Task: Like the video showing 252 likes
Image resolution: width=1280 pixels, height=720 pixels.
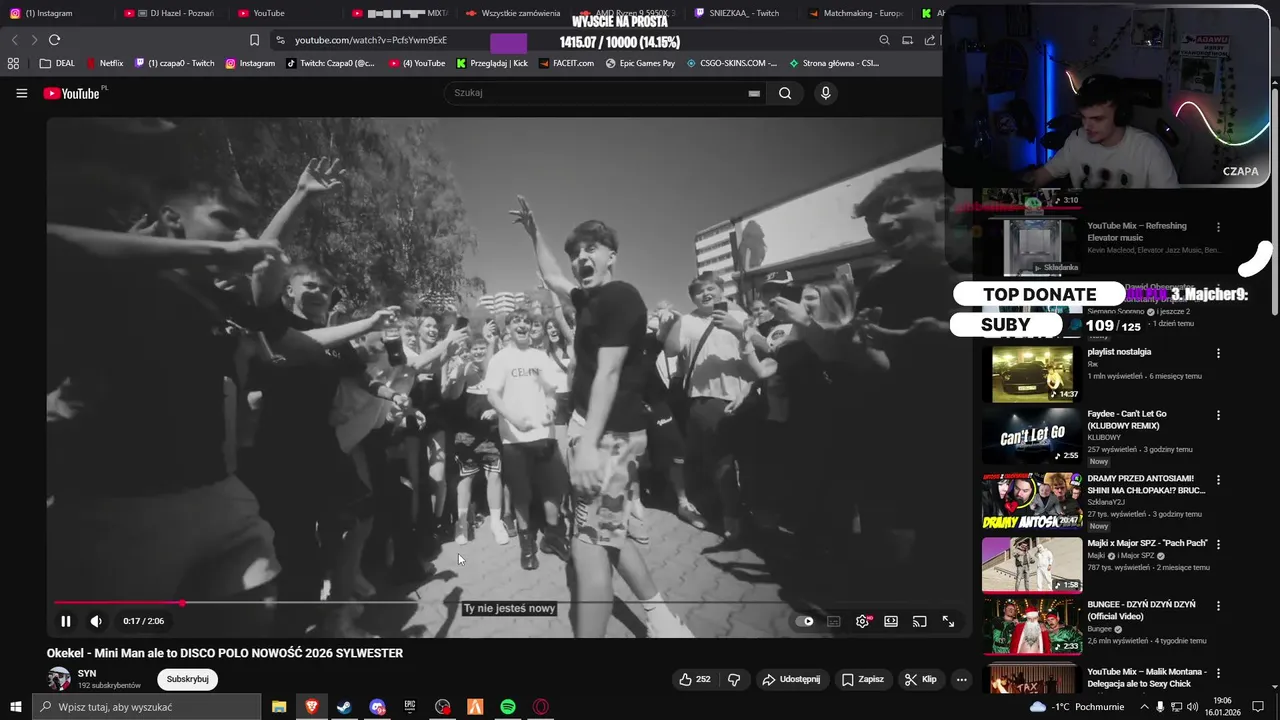Action: [695, 679]
